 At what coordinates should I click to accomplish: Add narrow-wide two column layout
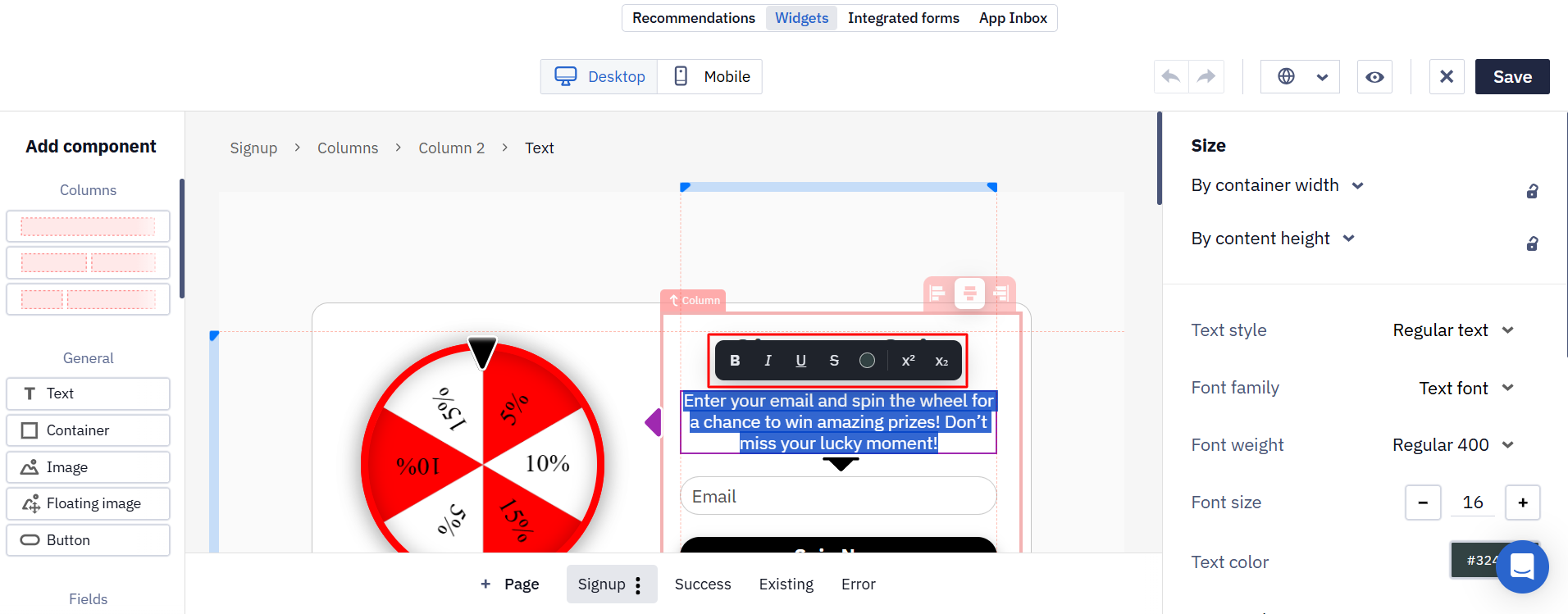(88, 299)
